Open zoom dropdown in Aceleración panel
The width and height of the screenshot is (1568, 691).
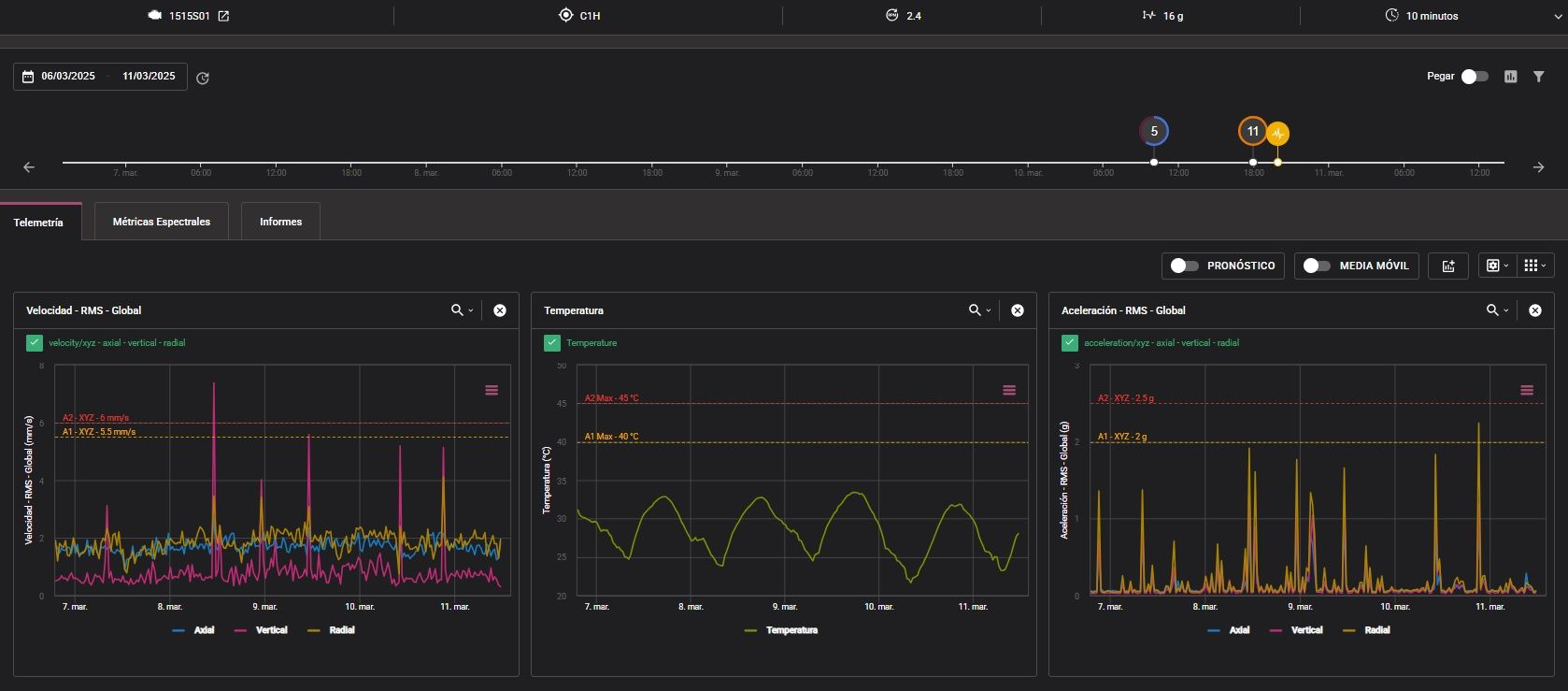1497,310
